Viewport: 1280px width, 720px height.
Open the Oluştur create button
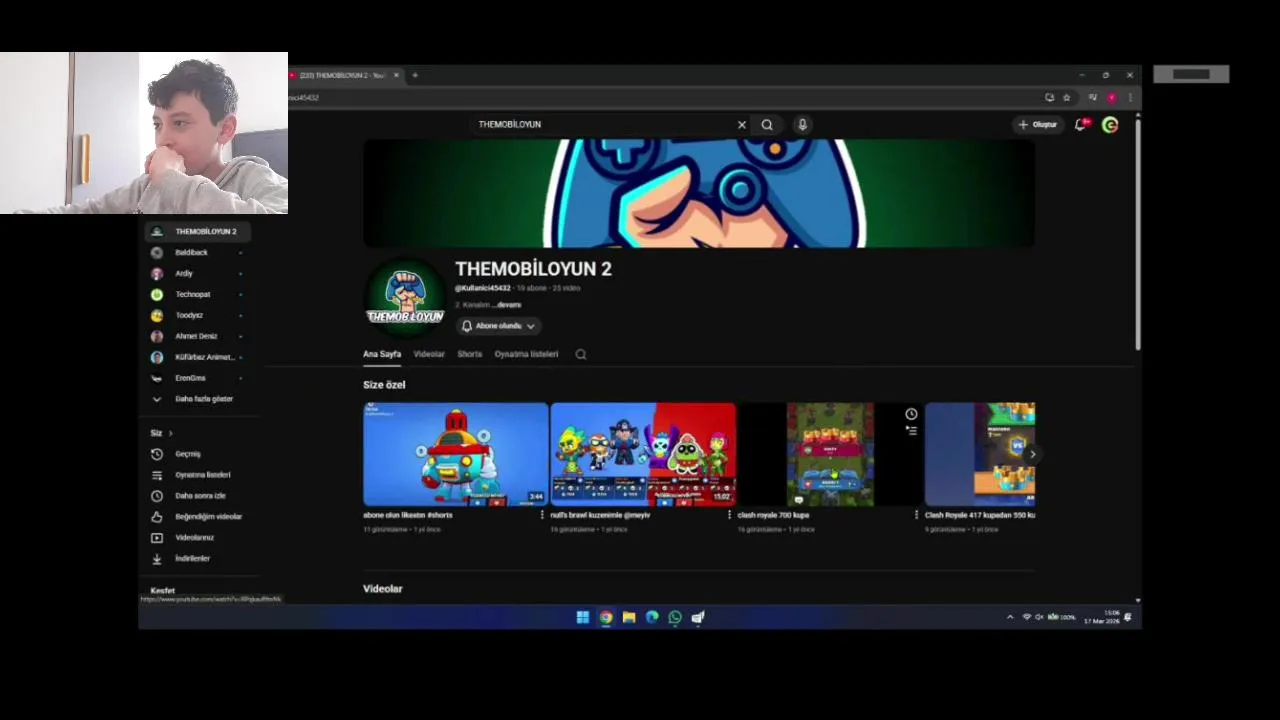tap(1037, 125)
